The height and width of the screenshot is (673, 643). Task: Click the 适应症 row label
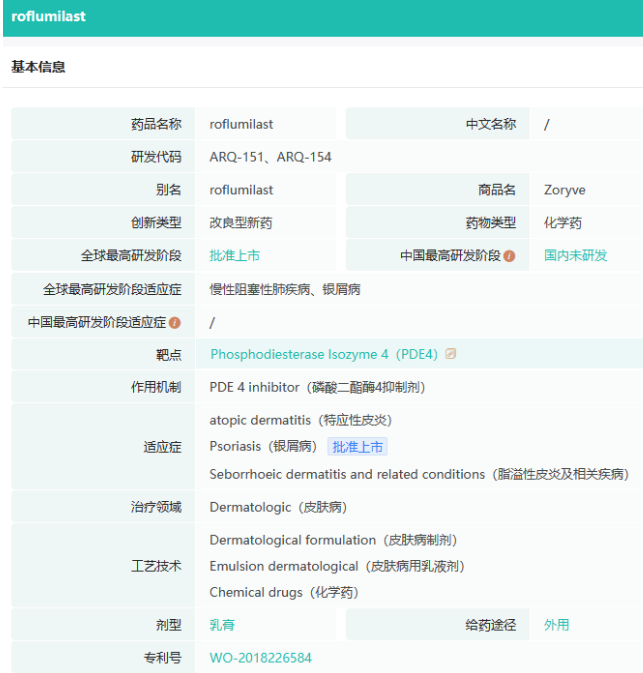click(x=162, y=447)
